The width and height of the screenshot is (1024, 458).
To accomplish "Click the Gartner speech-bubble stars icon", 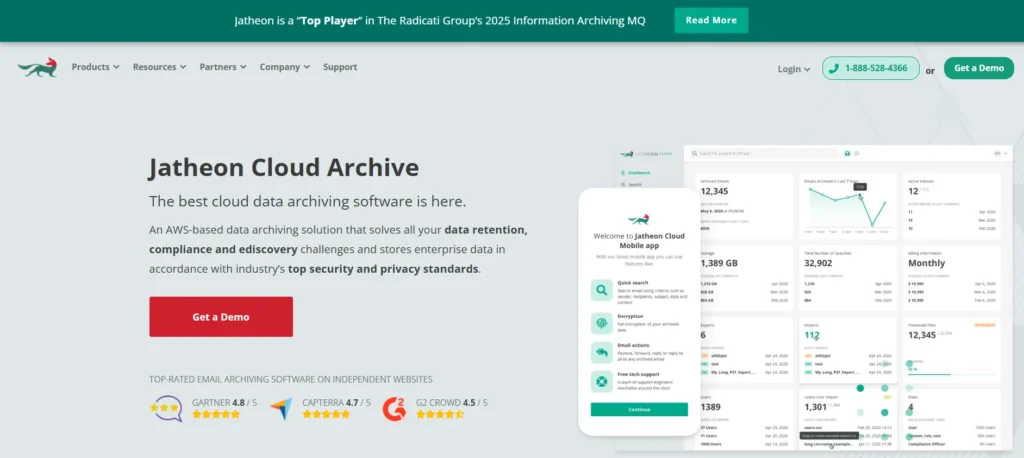I will click(x=166, y=408).
